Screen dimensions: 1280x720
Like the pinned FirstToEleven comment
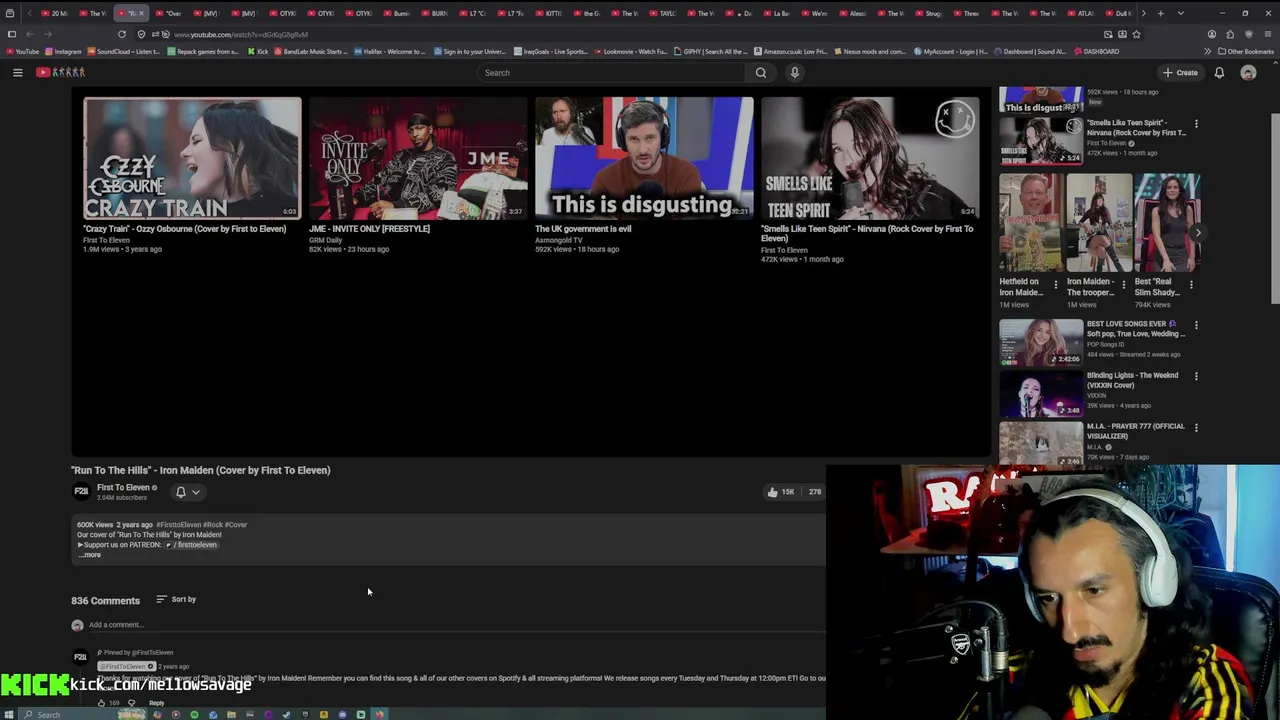click(101, 703)
